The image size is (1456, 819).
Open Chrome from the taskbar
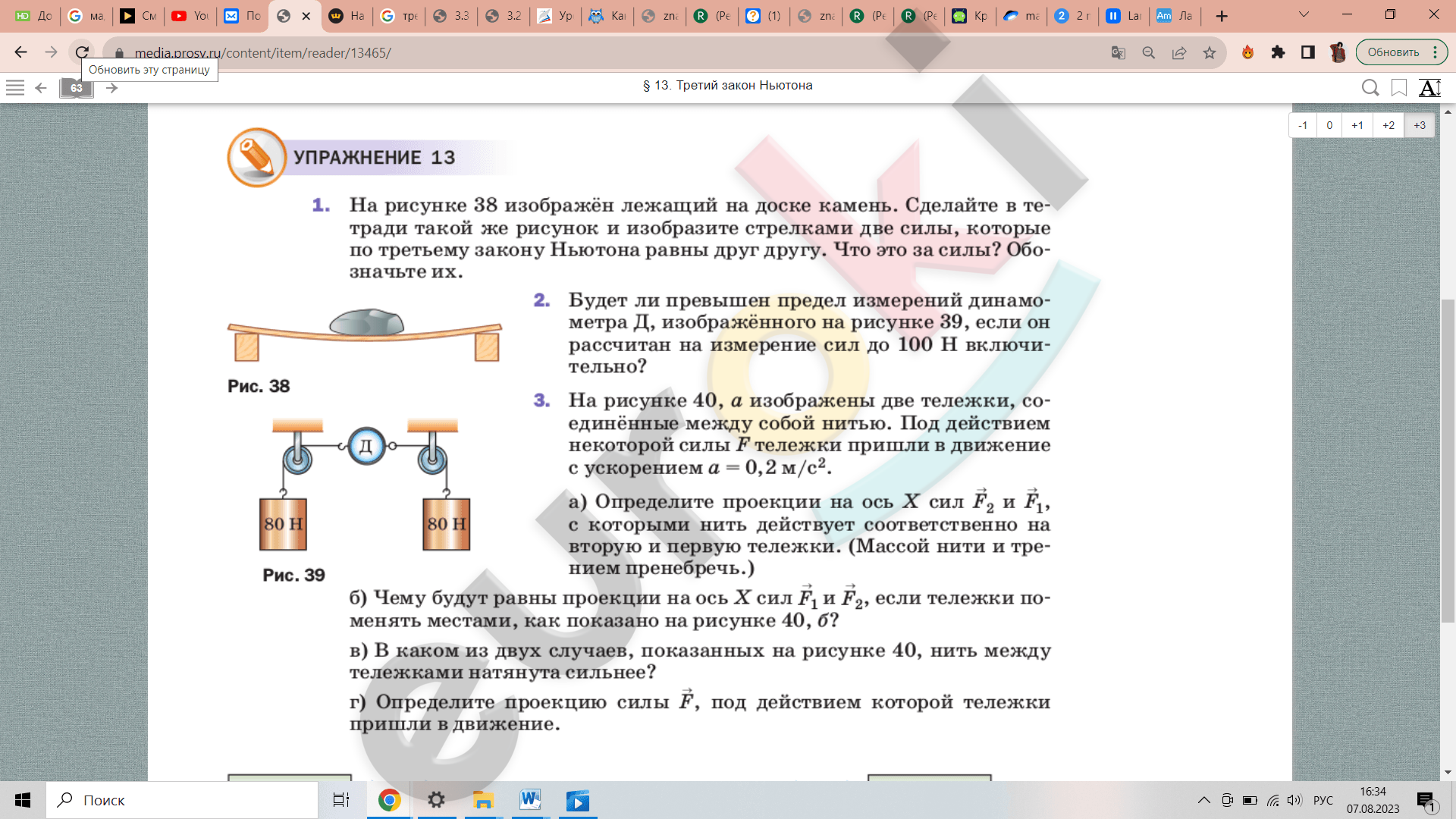tap(389, 800)
